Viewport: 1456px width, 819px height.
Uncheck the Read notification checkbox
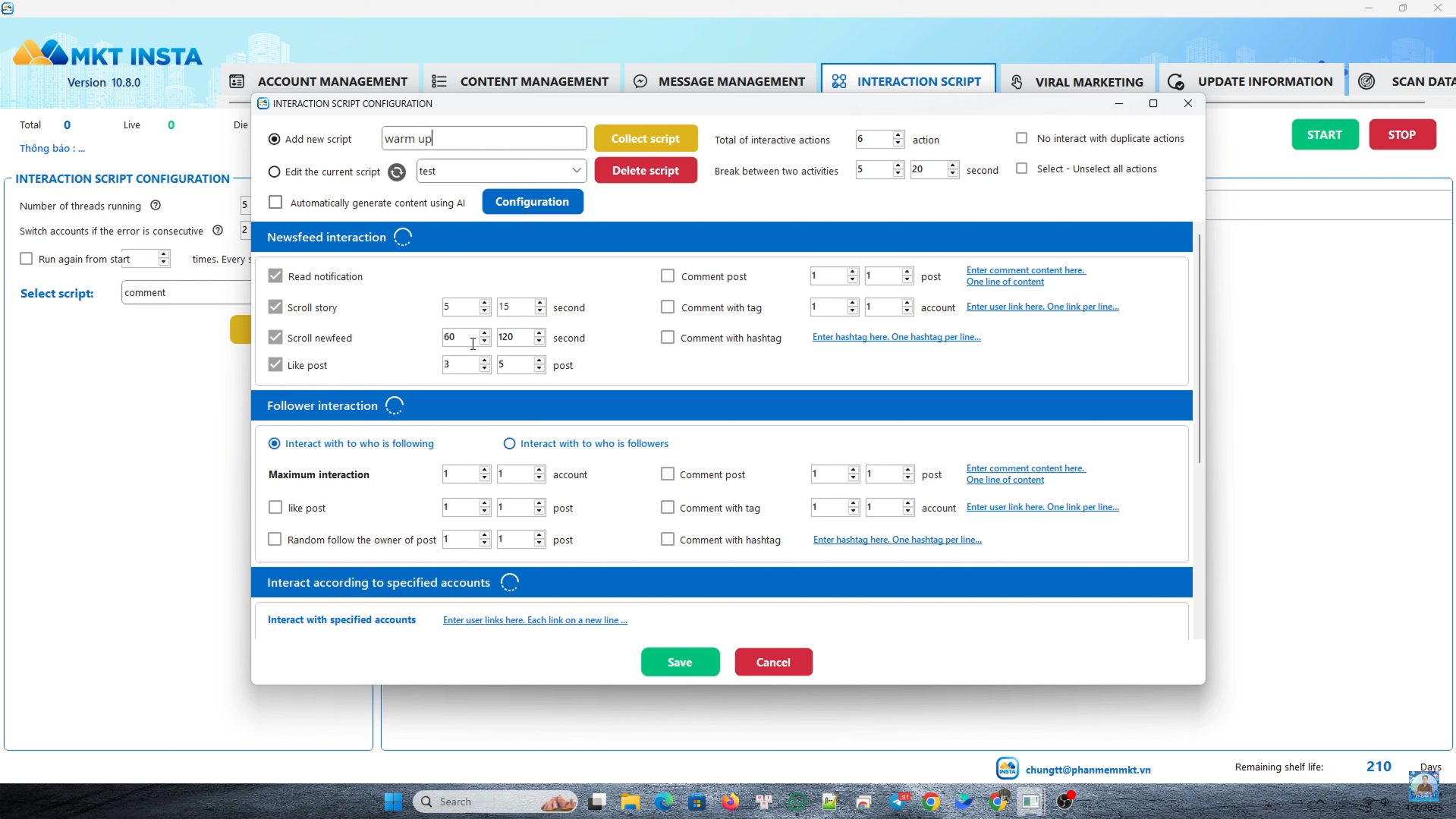coord(275,276)
